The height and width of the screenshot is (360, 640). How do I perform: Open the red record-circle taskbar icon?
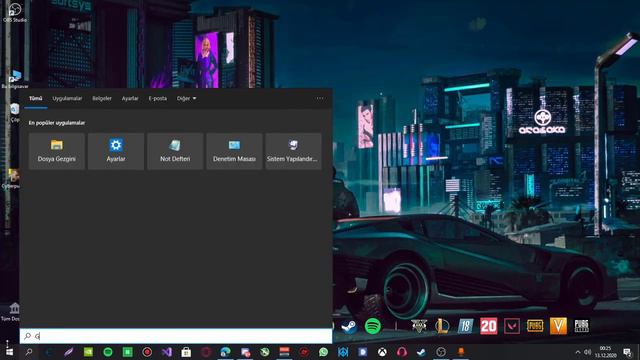pyautogui.click(x=147, y=351)
